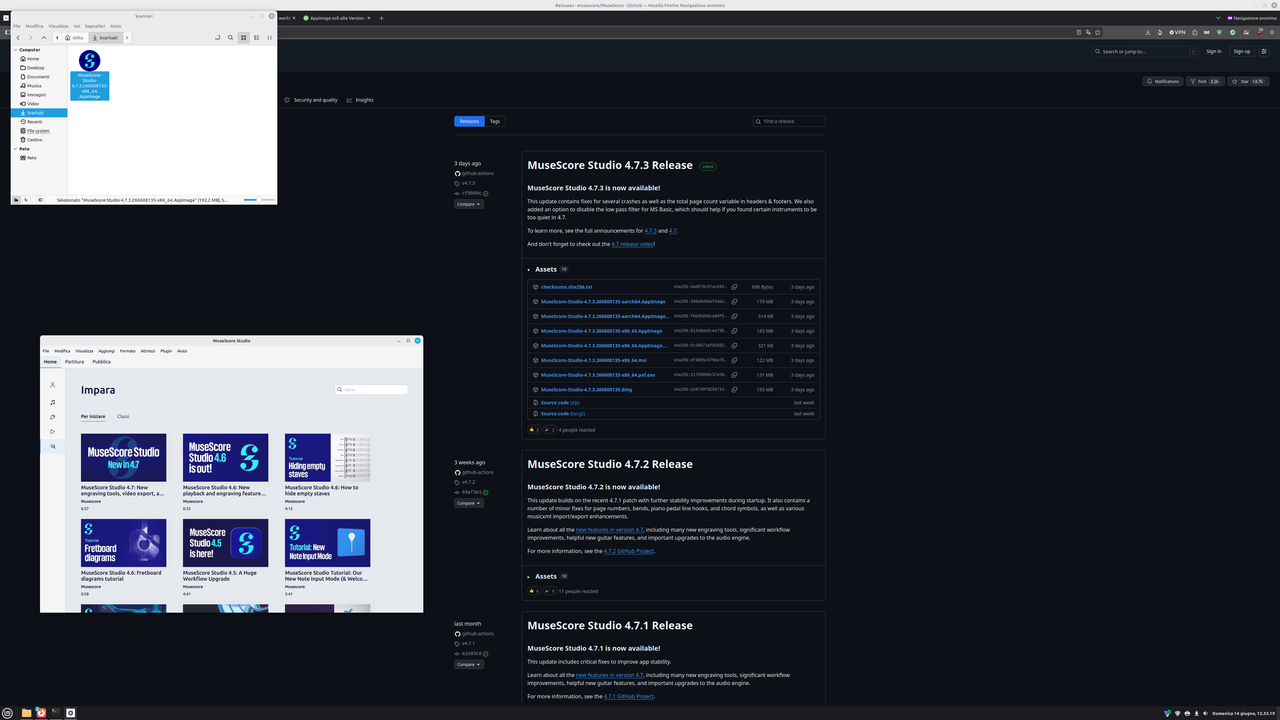Screen dimensions: 1280x720
Task: Open the Hiding empty staves tutorial thumbnail
Action: pos(327,458)
